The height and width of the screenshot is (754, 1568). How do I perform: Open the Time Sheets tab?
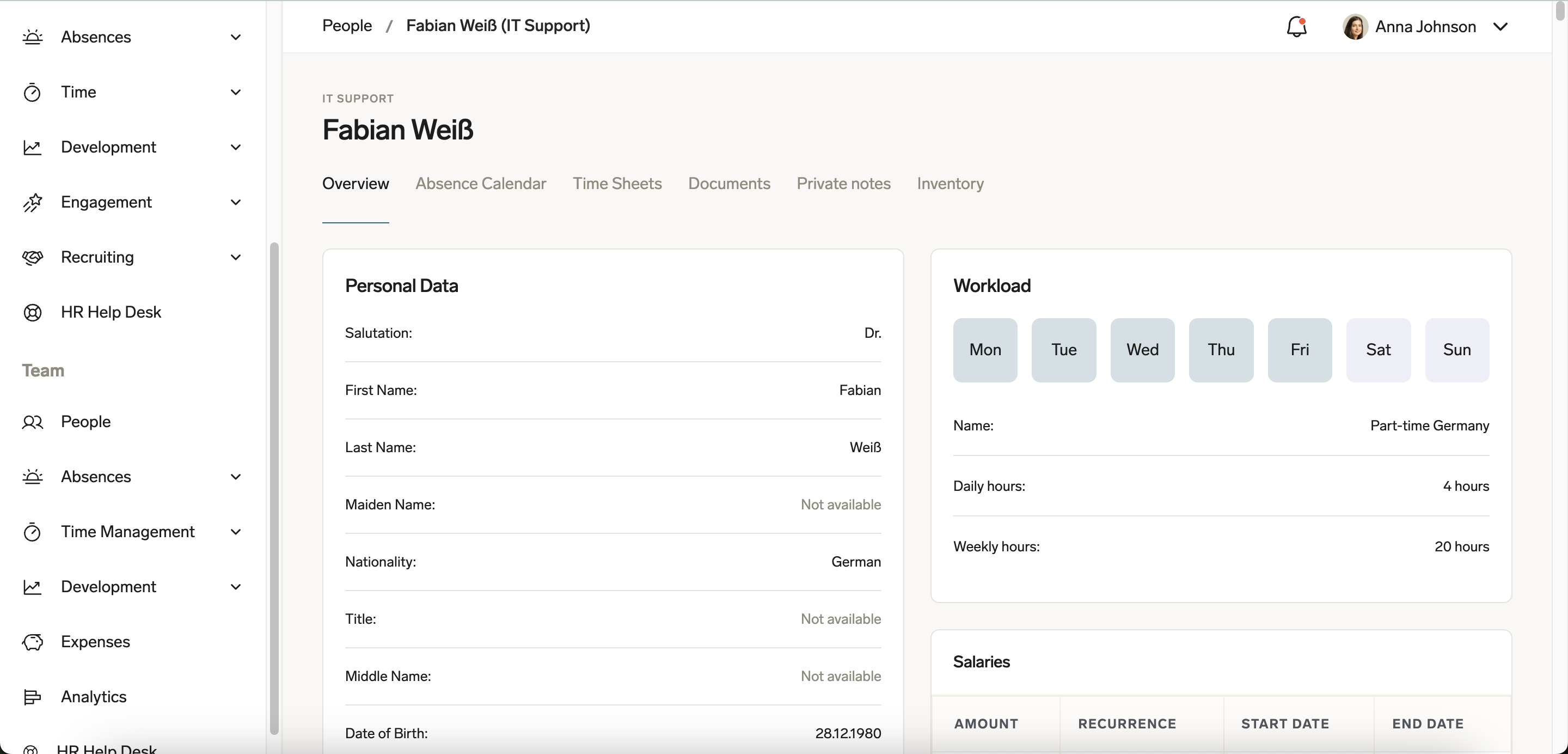pyautogui.click(x=617, y=183)
